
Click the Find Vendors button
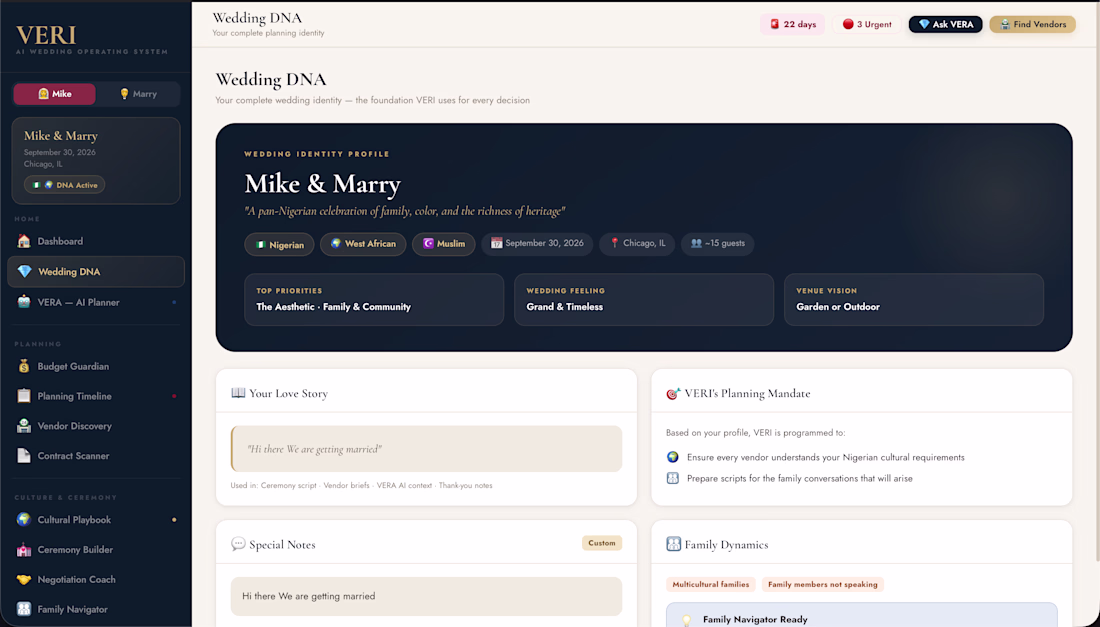pos(1033,25)
